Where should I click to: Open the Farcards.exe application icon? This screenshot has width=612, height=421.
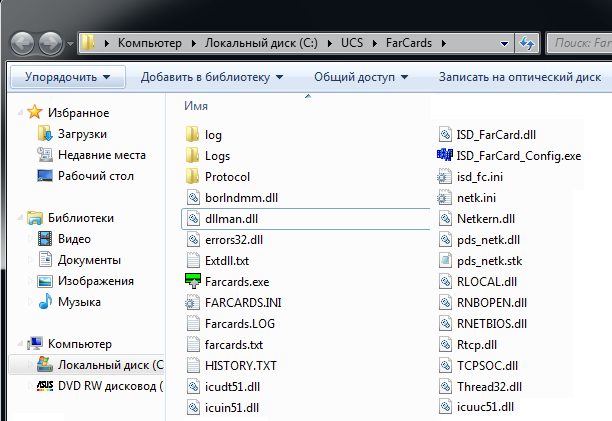tap(194, 282)
